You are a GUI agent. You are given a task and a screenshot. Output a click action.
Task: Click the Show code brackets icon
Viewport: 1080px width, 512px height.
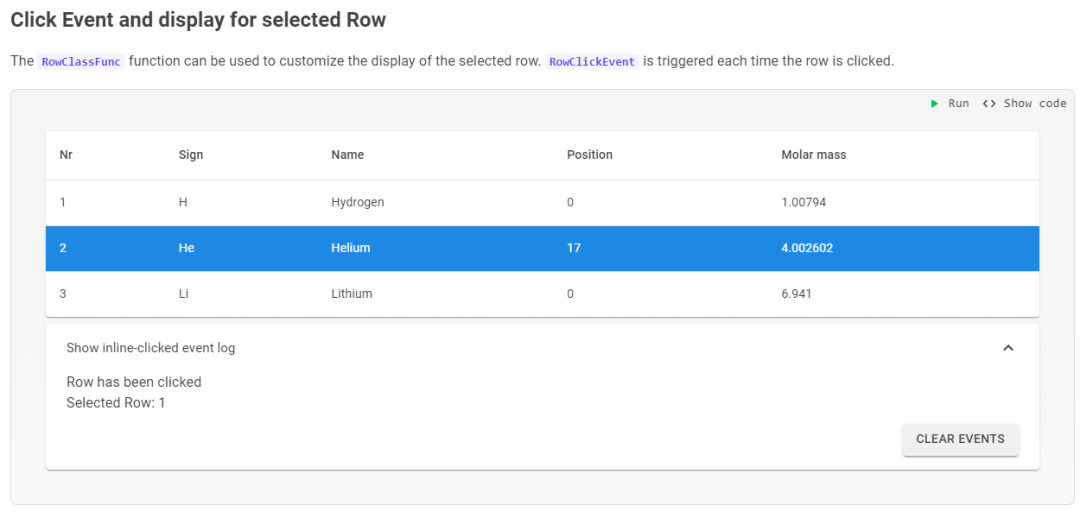coord(989,103)
